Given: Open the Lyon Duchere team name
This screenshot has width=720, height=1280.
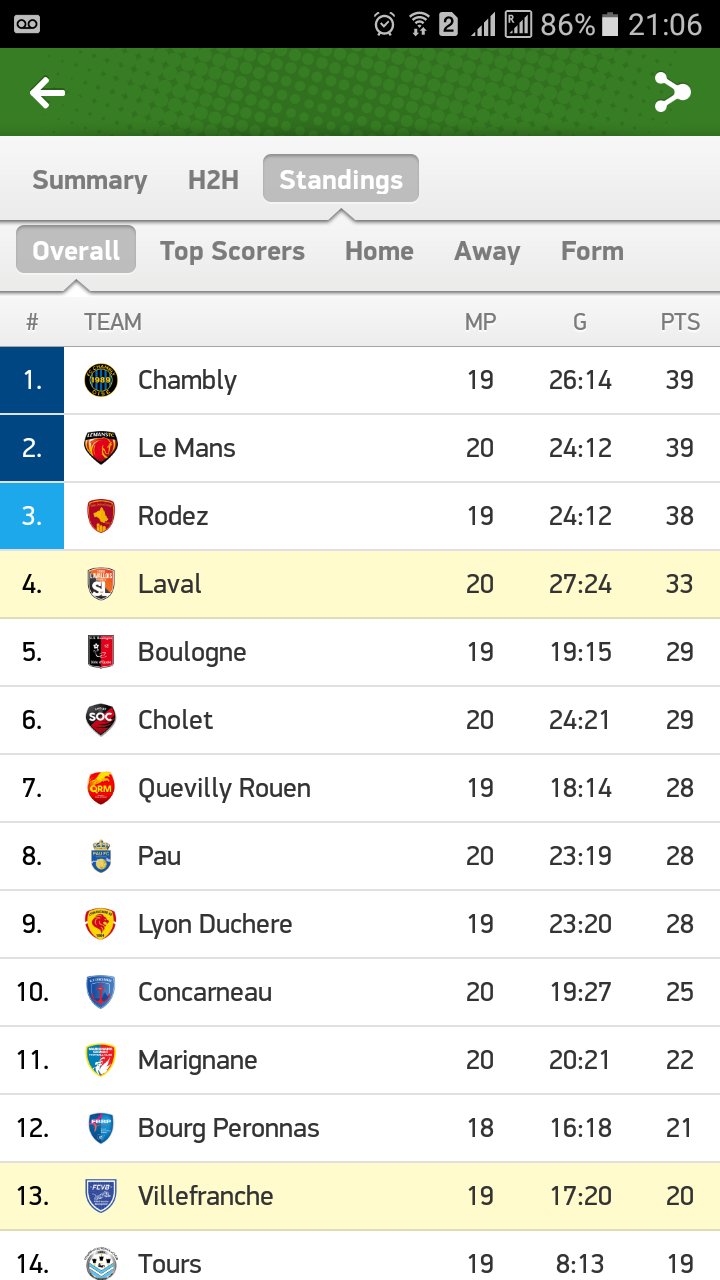Looking at the screenshot, I should click(215, 924).
